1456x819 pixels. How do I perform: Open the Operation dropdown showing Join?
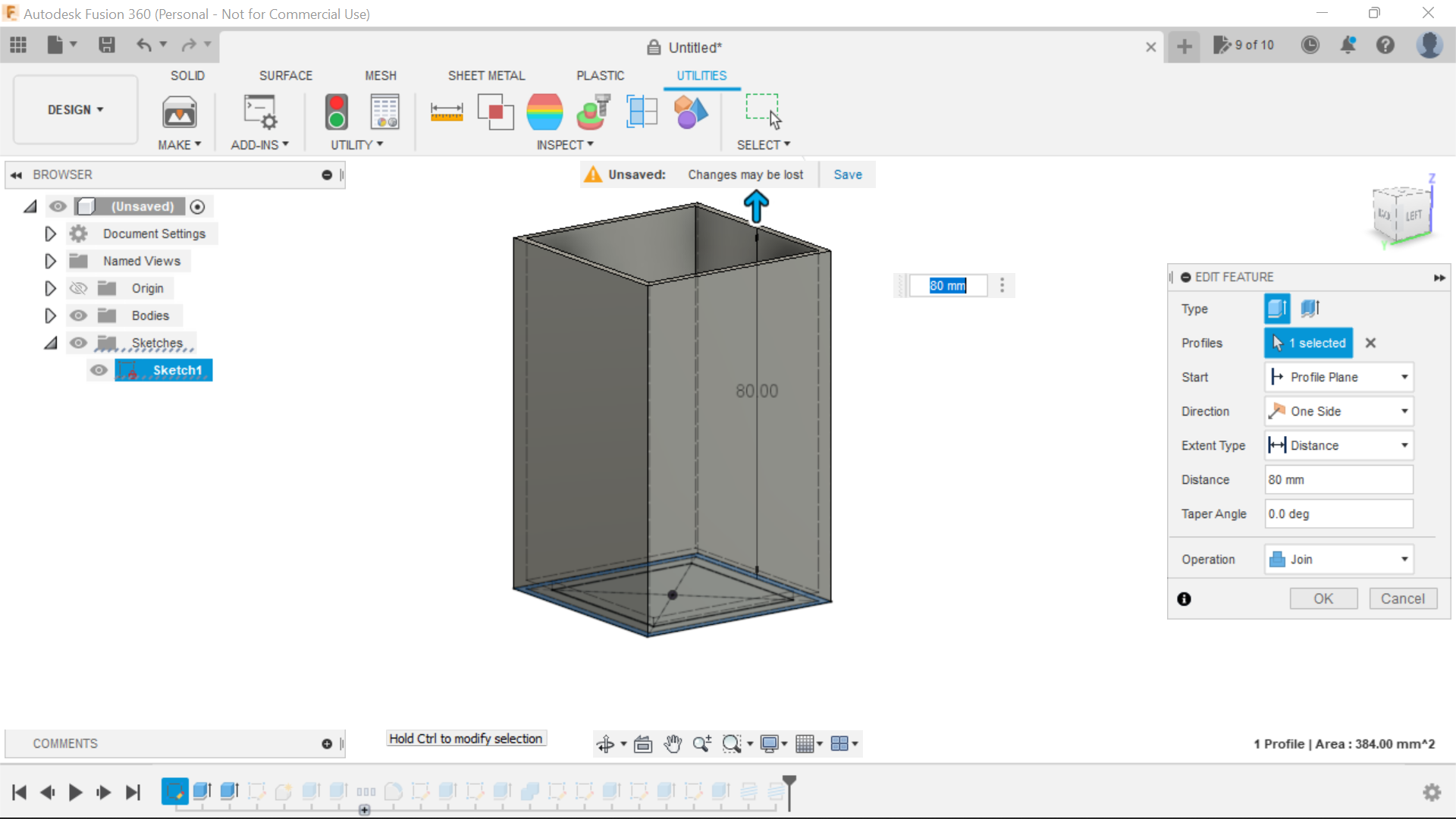point(1405,559)
